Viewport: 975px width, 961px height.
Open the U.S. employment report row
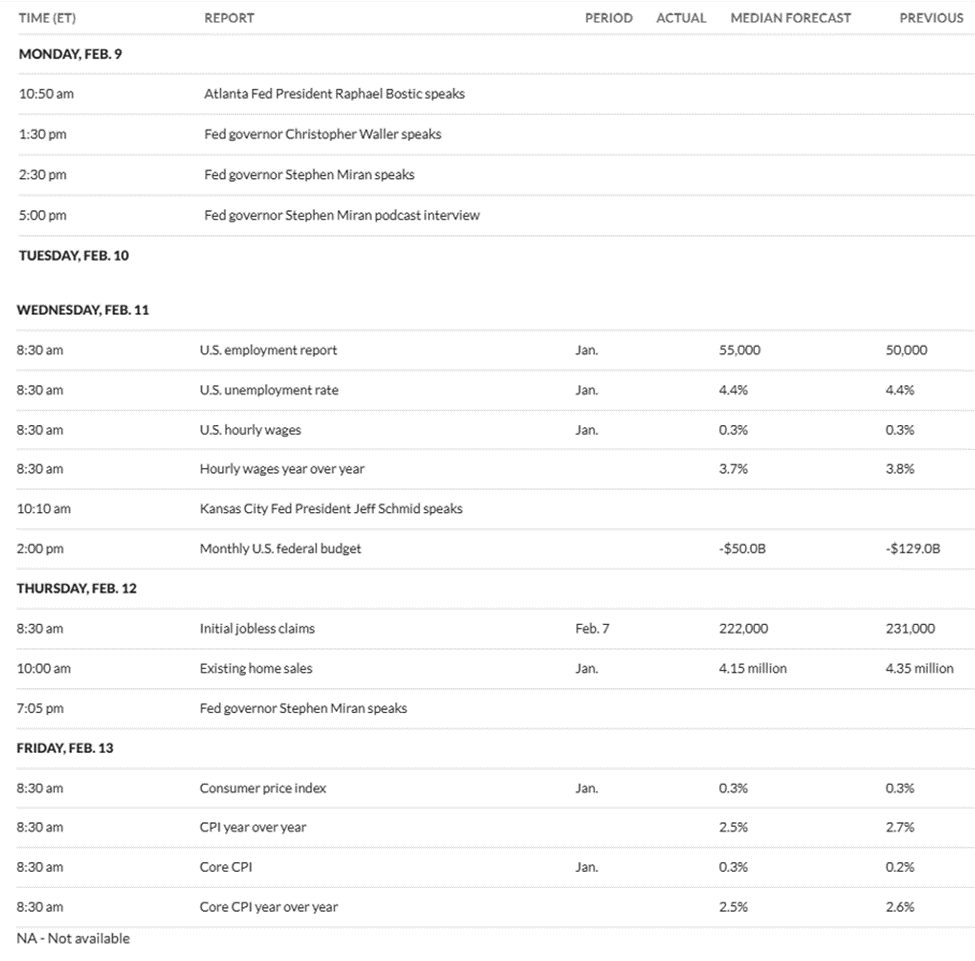point(268,350)
